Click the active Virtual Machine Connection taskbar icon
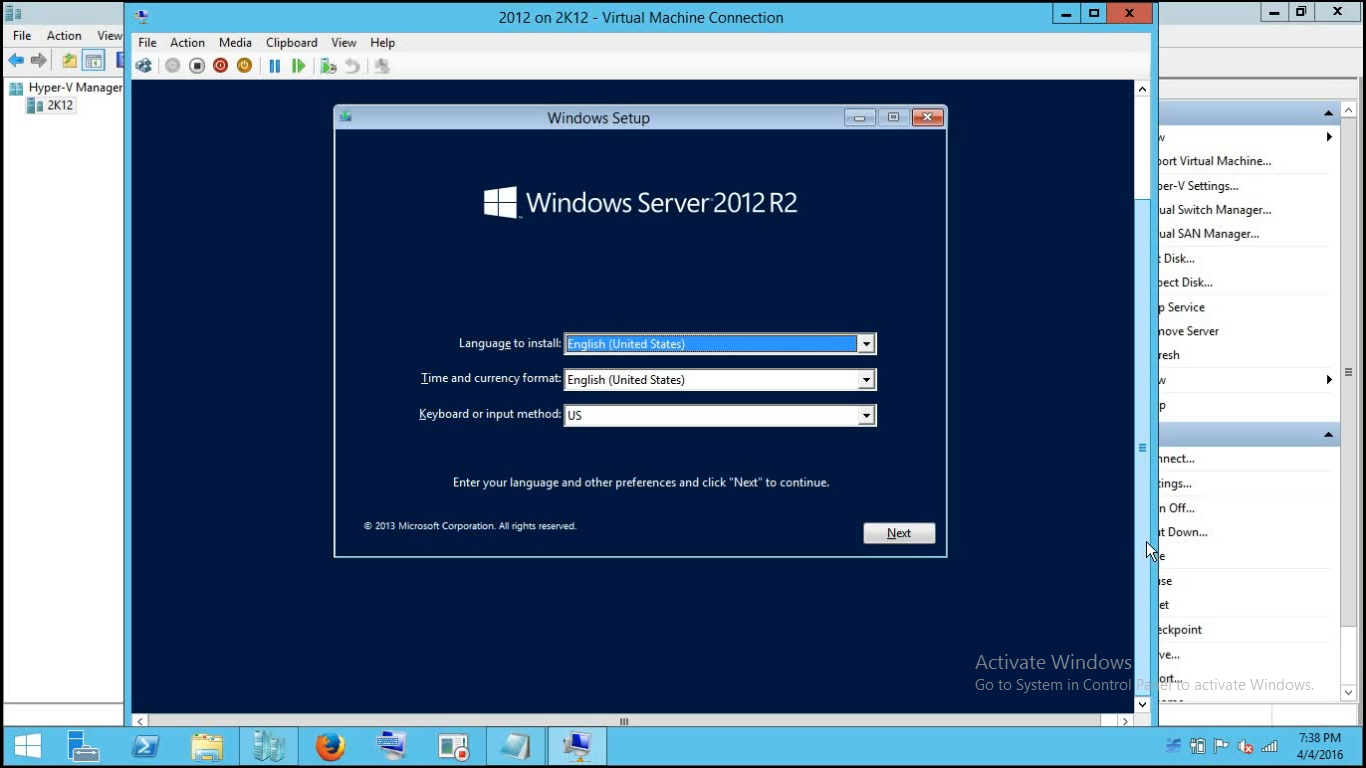The height and width of the screenshot is (768, 1366). click(x=577, y=746)
